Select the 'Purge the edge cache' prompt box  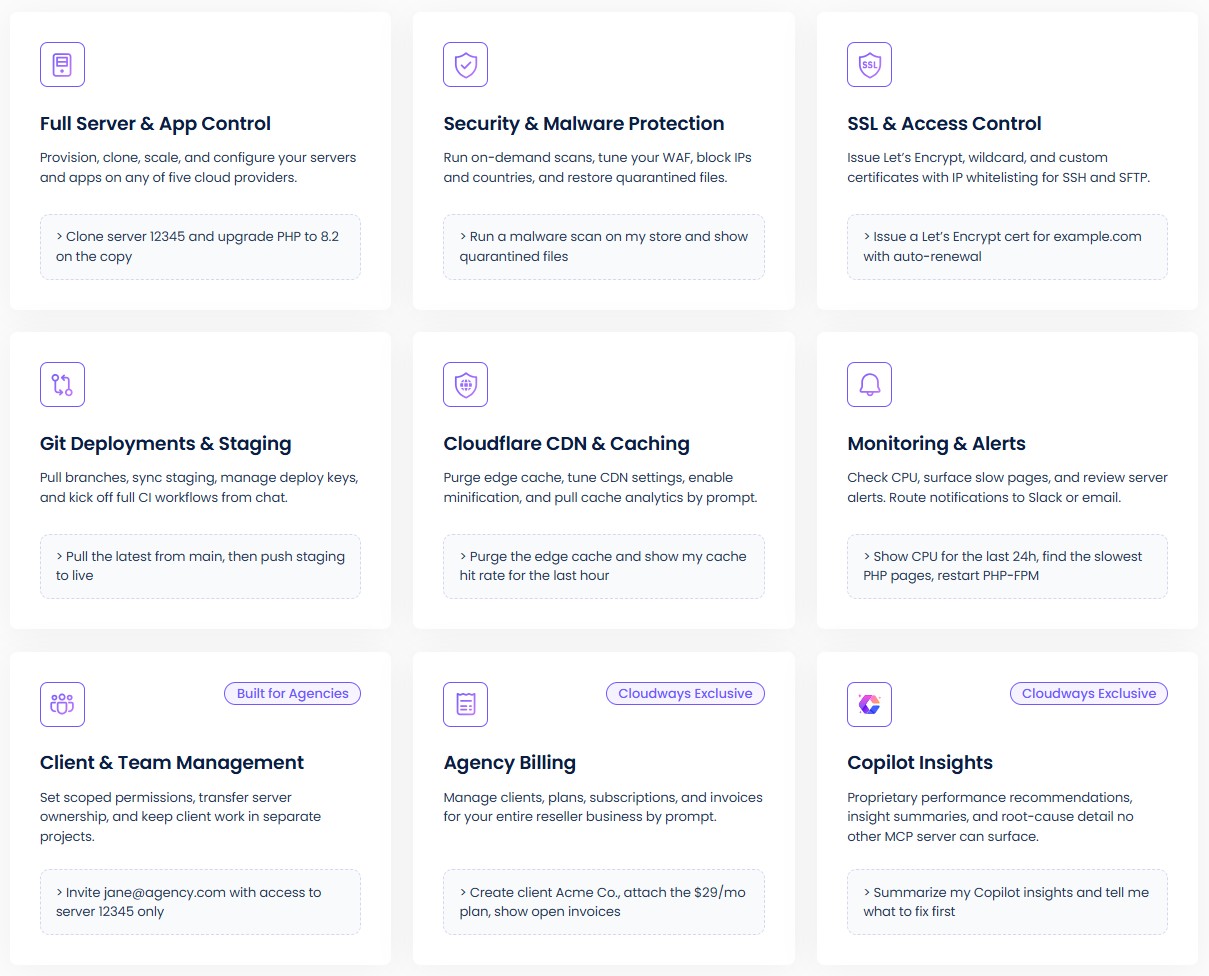[x=604, y=566]
